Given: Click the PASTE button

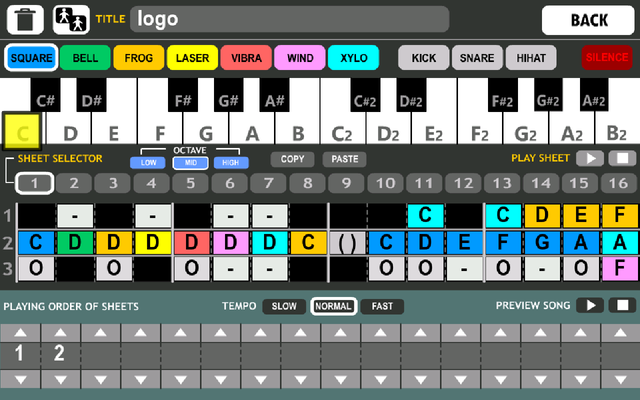Looking at the screenshot, I should [344, 159].
